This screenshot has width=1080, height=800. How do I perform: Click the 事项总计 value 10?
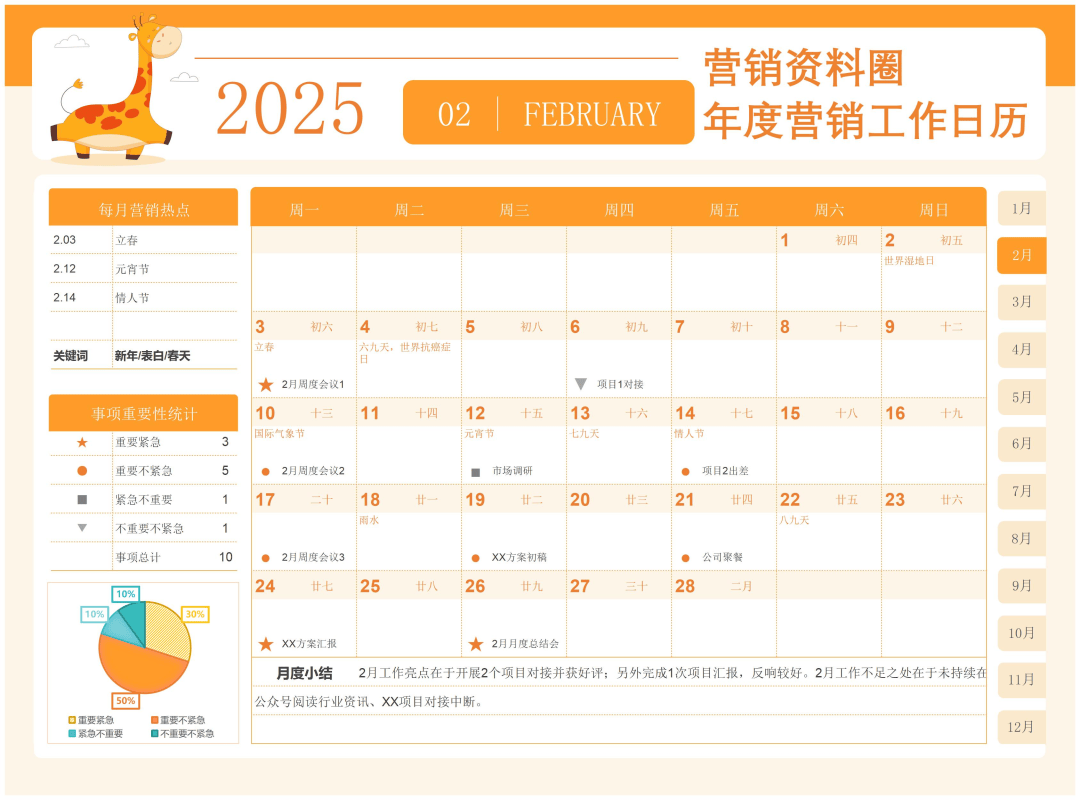[x=225, y=557]
